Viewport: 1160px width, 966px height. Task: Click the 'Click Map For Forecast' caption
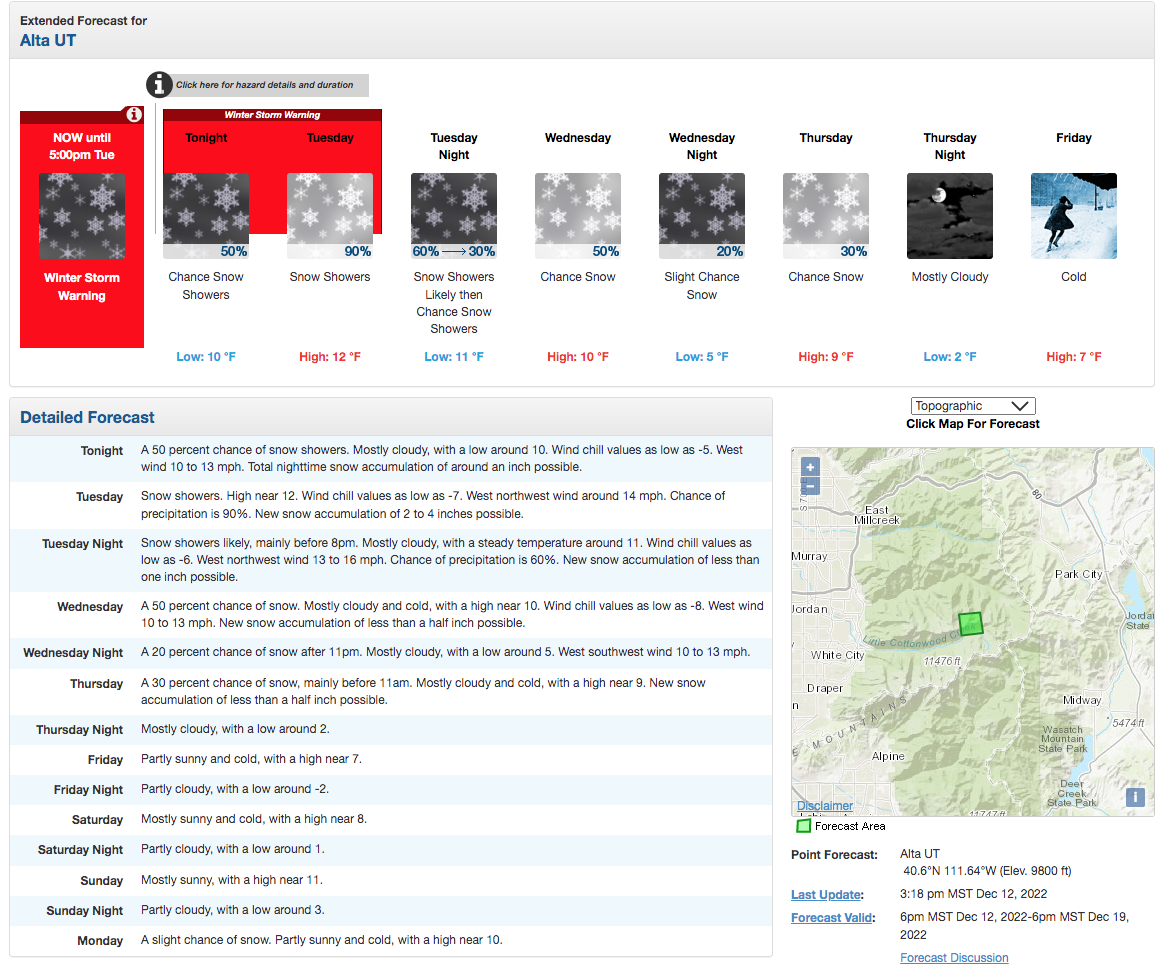[973, 424]
